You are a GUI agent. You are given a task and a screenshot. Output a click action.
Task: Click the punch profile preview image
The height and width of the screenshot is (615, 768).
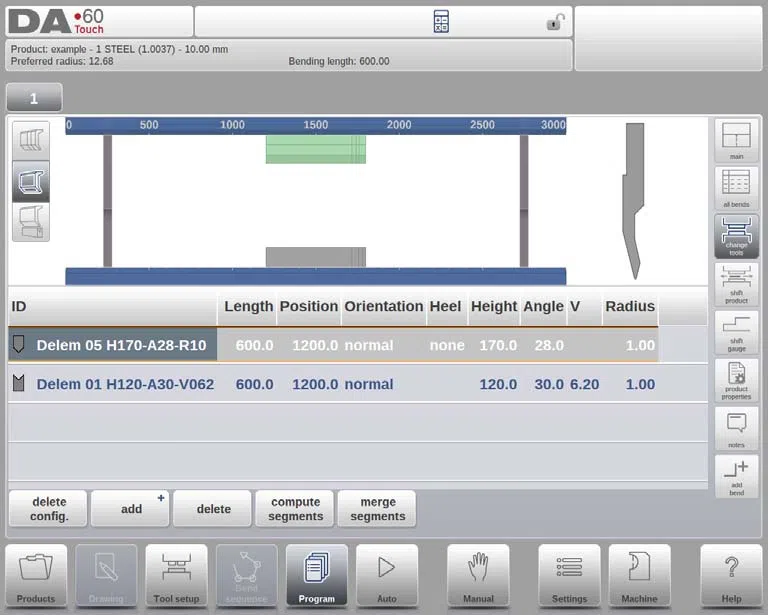click(633, 201)
